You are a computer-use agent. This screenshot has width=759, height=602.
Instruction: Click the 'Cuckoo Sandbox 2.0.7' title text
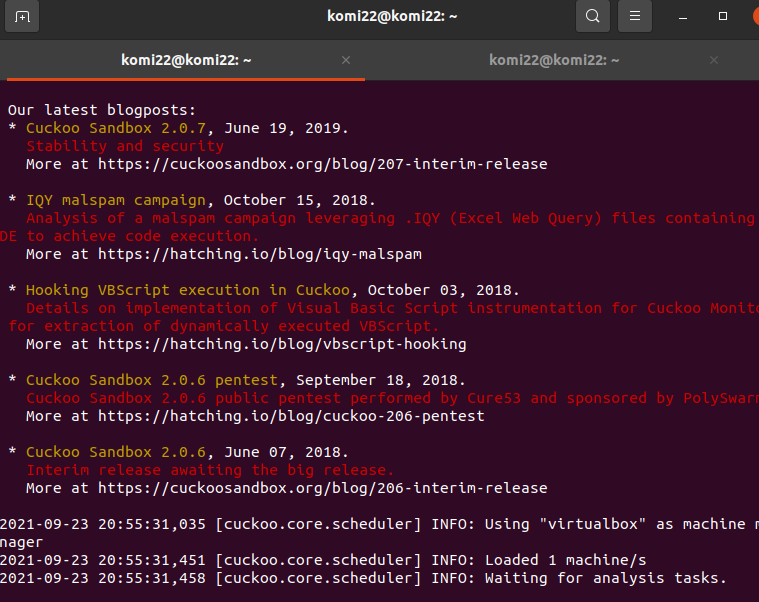coord(116,128)
